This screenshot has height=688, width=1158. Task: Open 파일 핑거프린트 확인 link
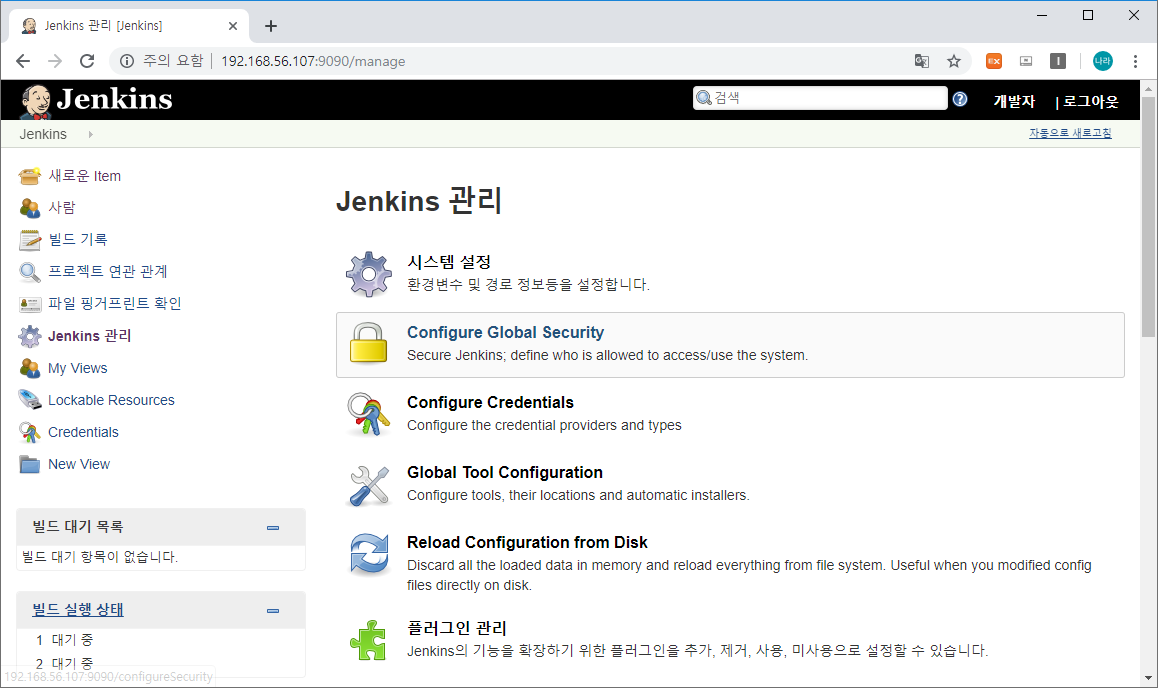(x=114, y=303)
